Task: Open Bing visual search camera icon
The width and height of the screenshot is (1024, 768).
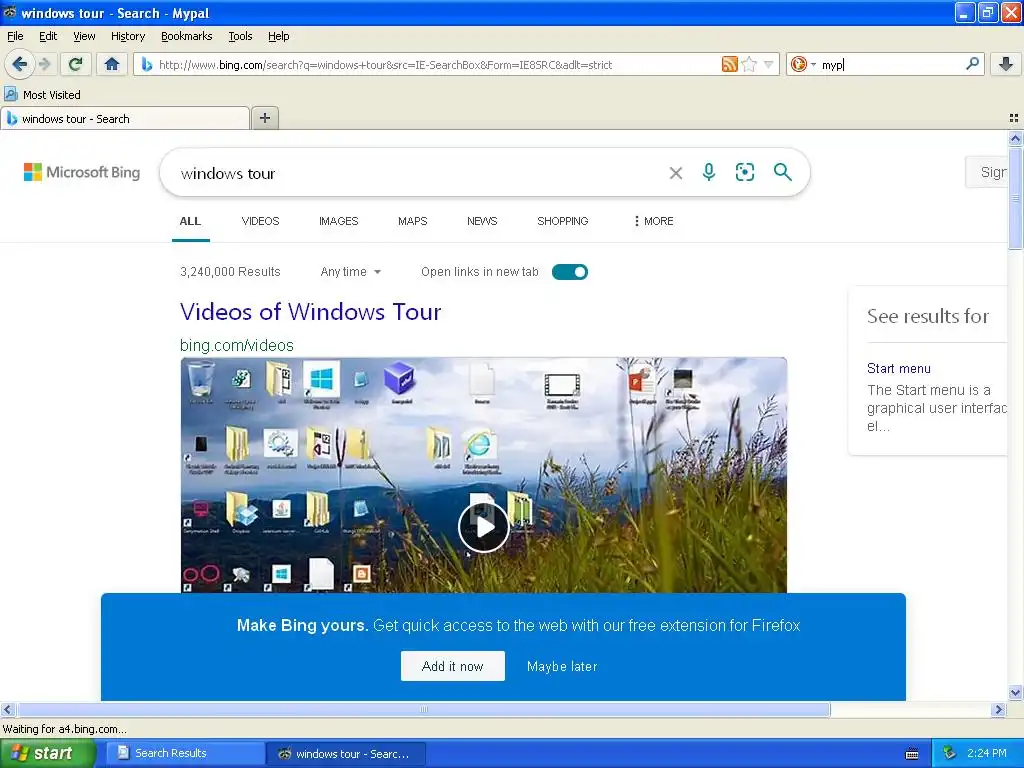Action: [x=744, y=172]
